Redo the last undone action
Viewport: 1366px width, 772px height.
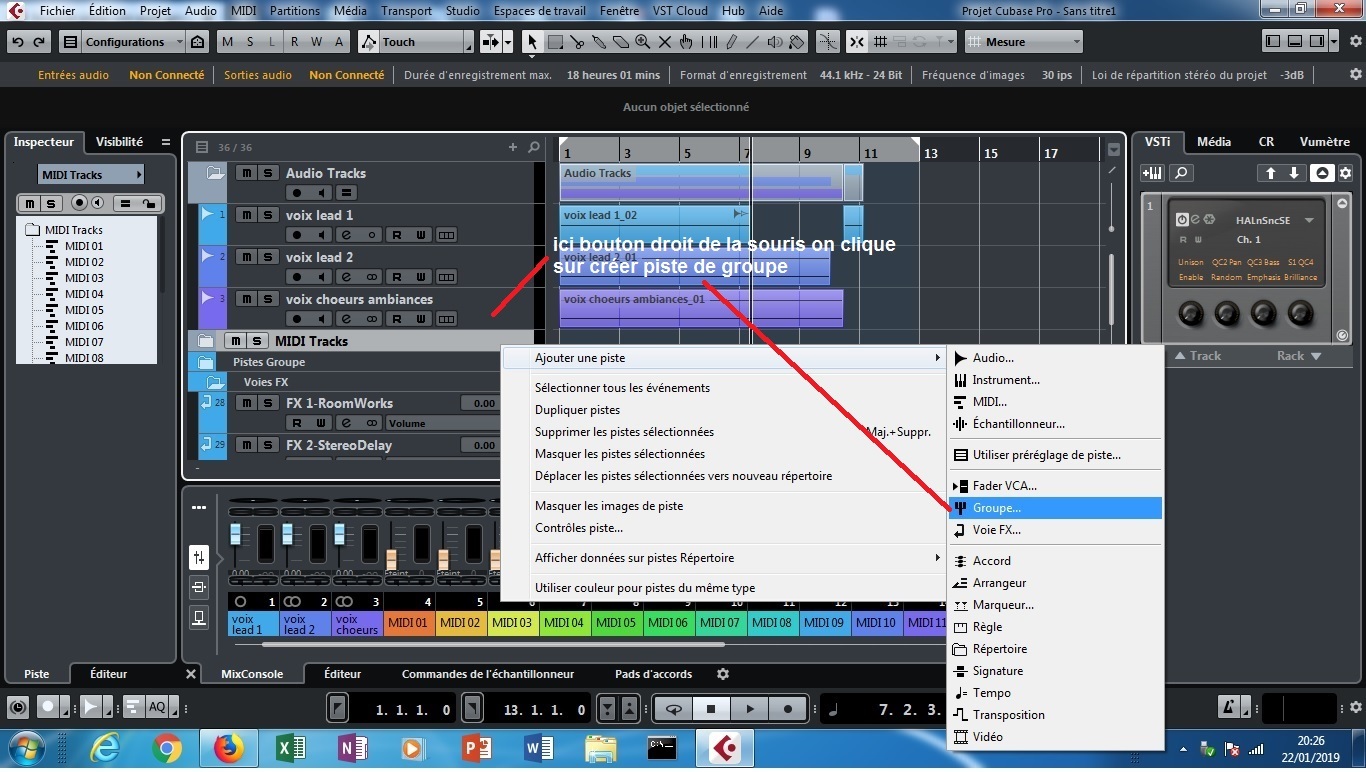click(39, 42)
